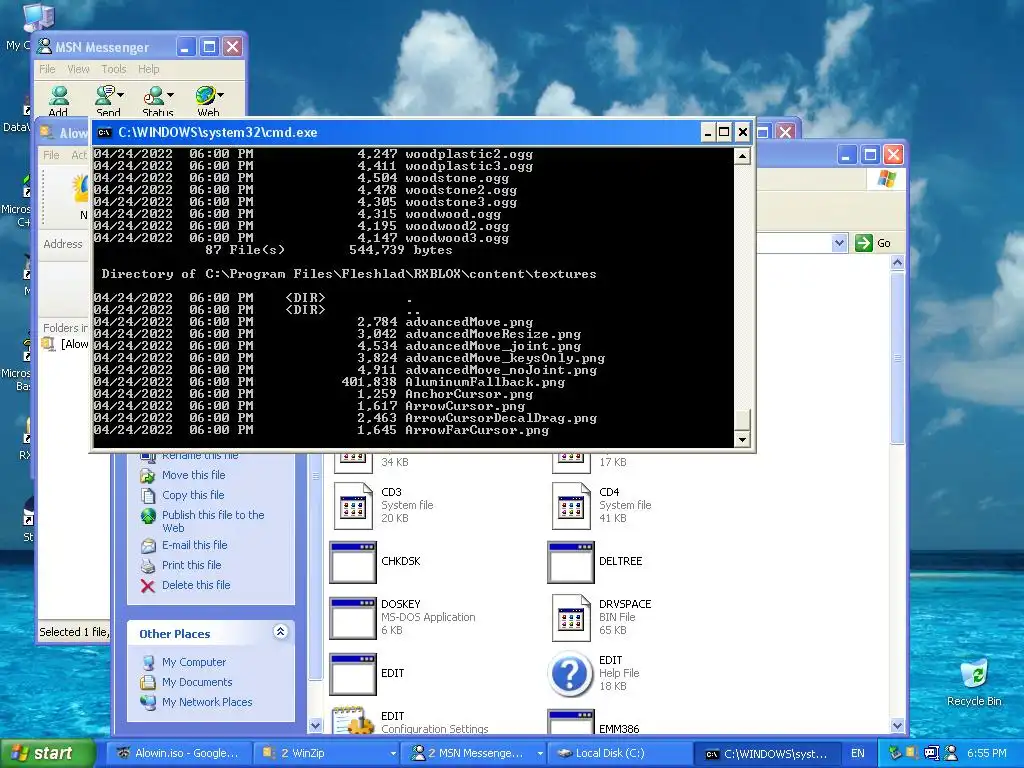The width and height of the screenshot is (1024, 768).
Task: Click Print this file link
Action: point(191,565)
